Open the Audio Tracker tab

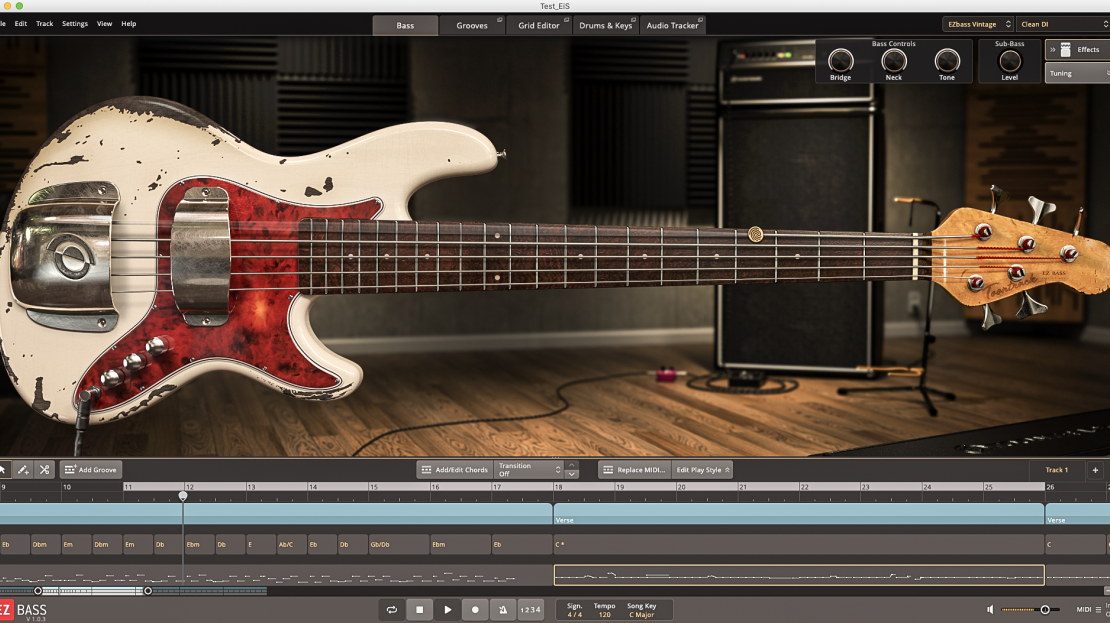(x=673, y=25)
